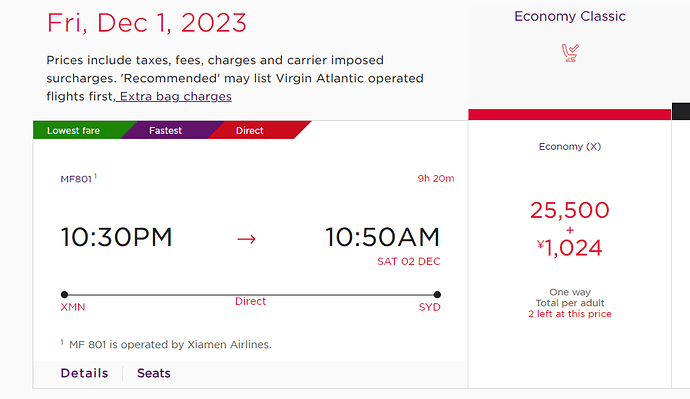Screen dimensions: 690x399
Task: Click the MF801 flight number
Action: click(76, 179)
